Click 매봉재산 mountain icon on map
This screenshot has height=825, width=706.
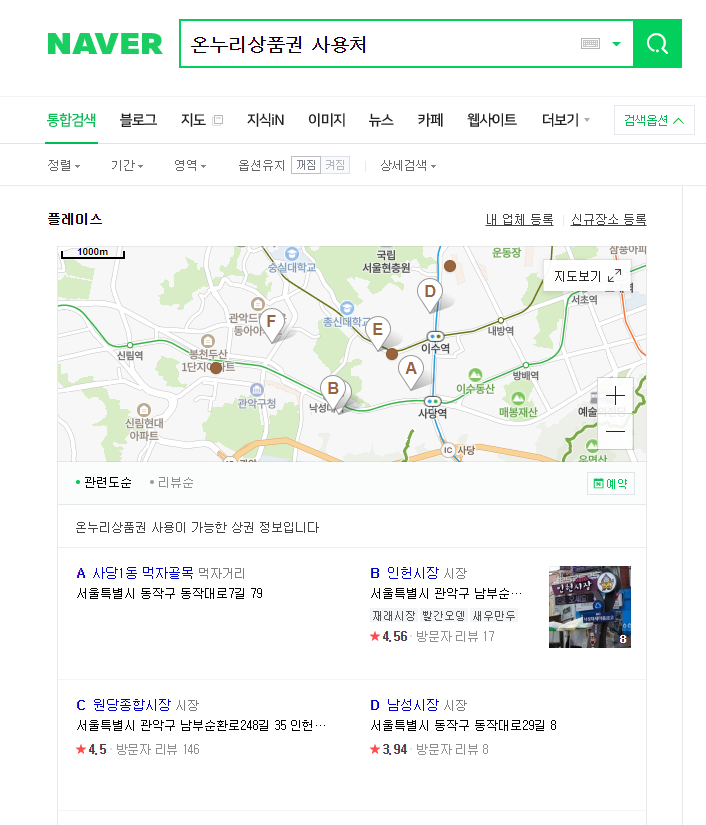point(518,399)
